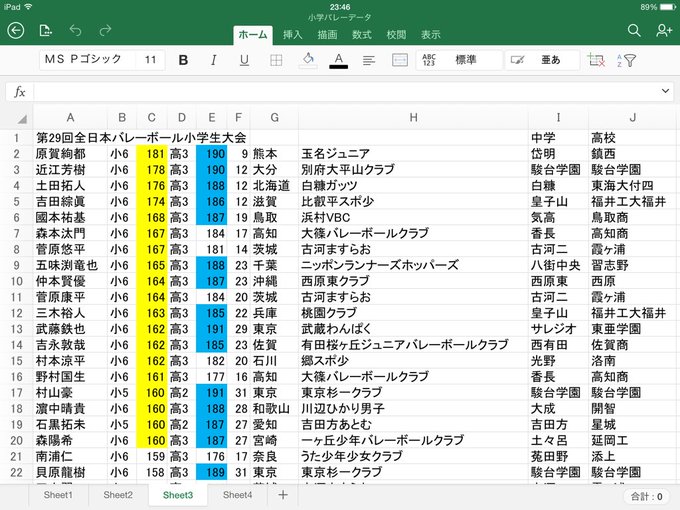This screenshot has width=680, height=510.
Task: Open the search magnifier
Action: tap(634, 30)
